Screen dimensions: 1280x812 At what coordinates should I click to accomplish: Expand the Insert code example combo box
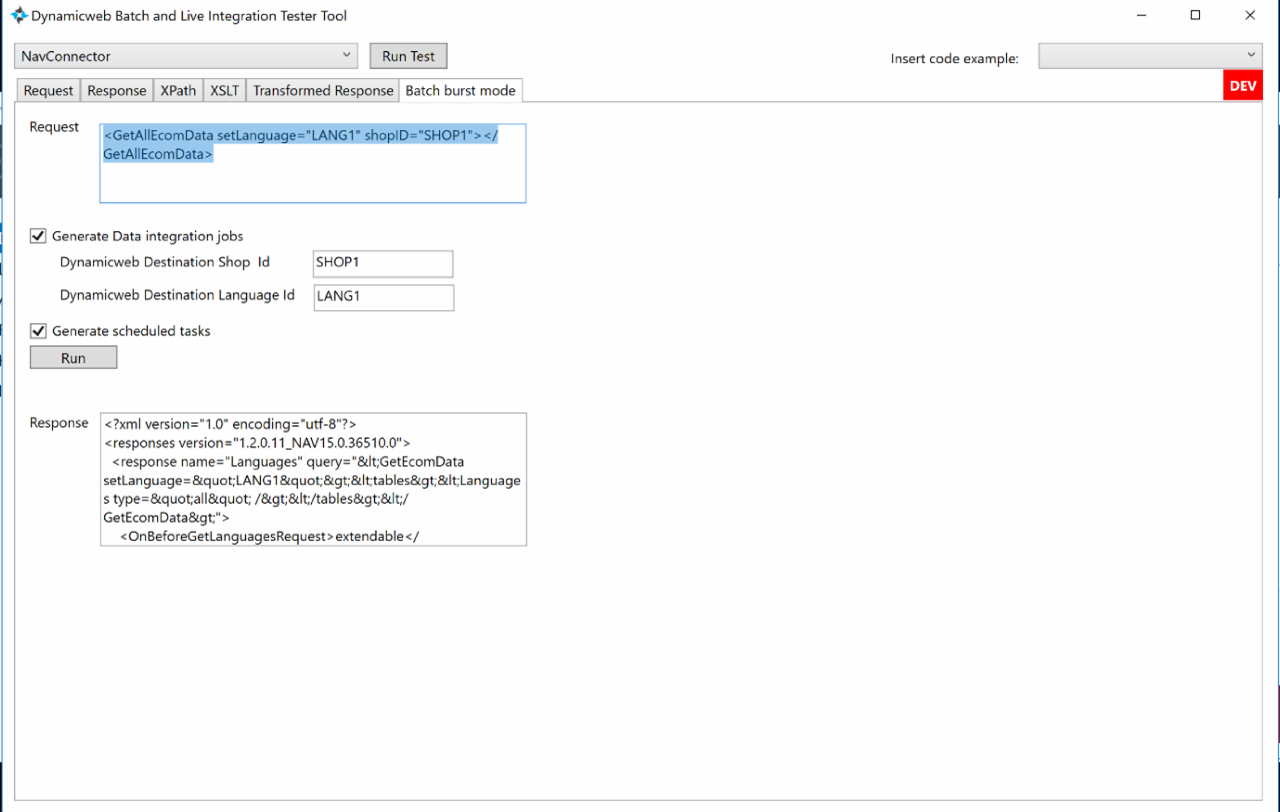click(1150, 56)
